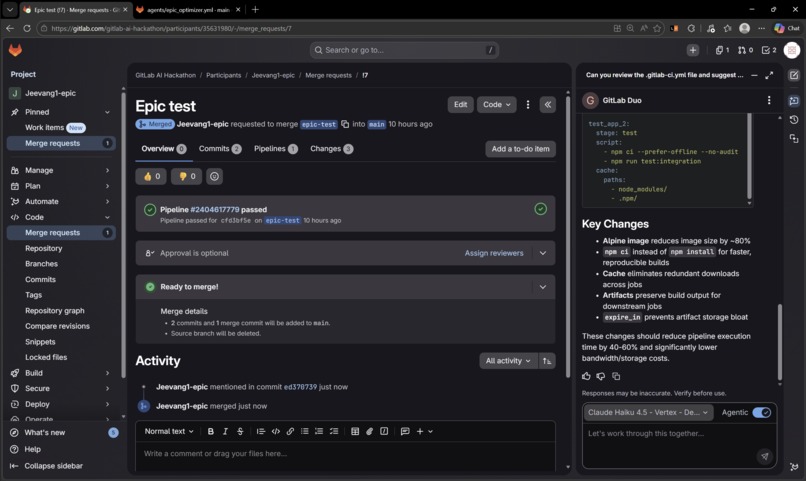Focus the Search or go to field
Screen dimensions: 806x481
point(404,50)
